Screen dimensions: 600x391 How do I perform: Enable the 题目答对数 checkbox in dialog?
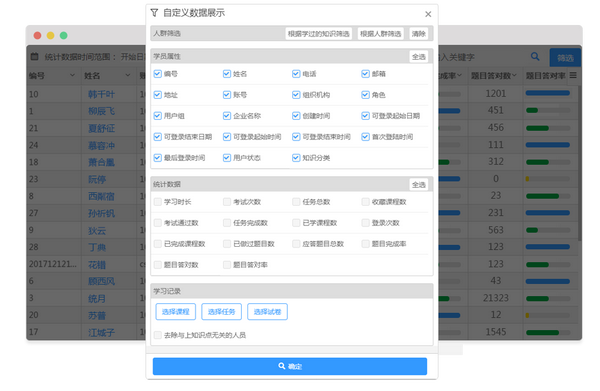[158, 265]
